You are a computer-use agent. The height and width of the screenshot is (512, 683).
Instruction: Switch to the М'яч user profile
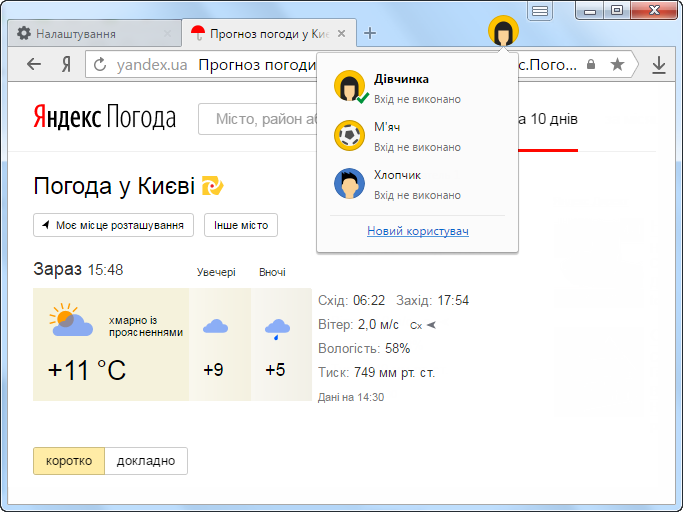click(417, 136)
